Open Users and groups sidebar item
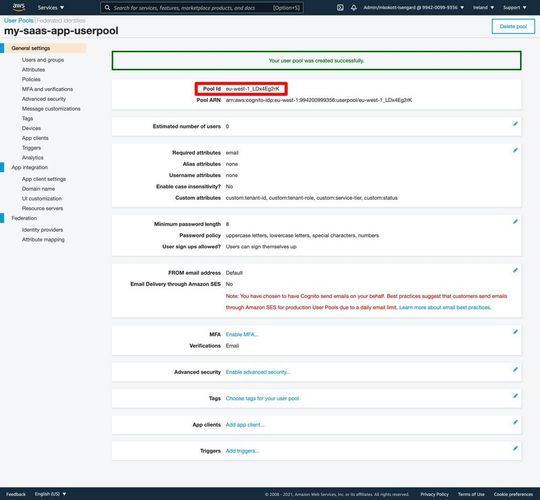This screenshot has width=540, height=500. (43, 60)
